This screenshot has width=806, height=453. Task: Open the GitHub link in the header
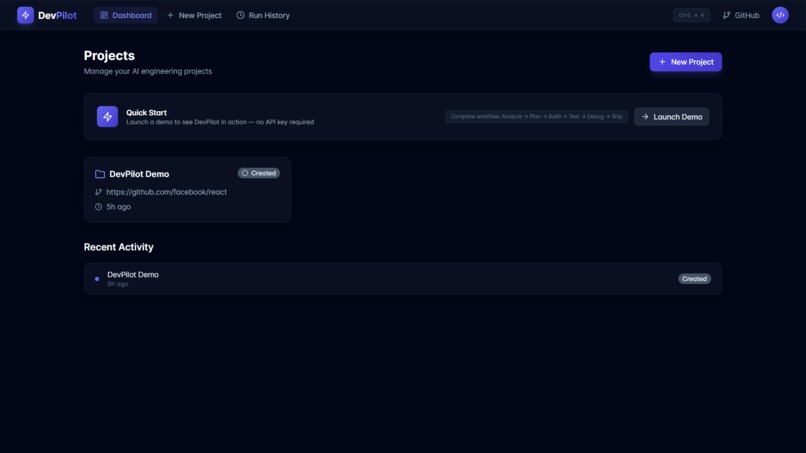[741, 15]
